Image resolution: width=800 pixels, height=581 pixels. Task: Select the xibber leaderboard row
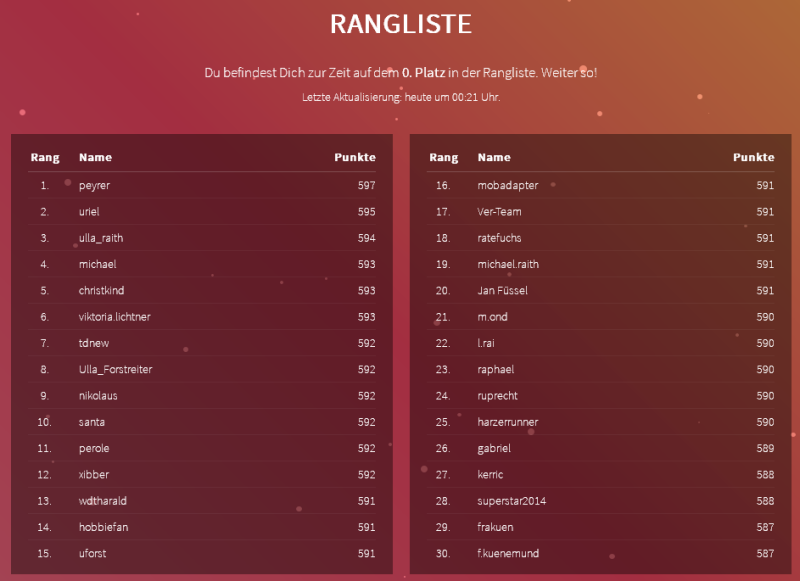[x=94, y=474]
